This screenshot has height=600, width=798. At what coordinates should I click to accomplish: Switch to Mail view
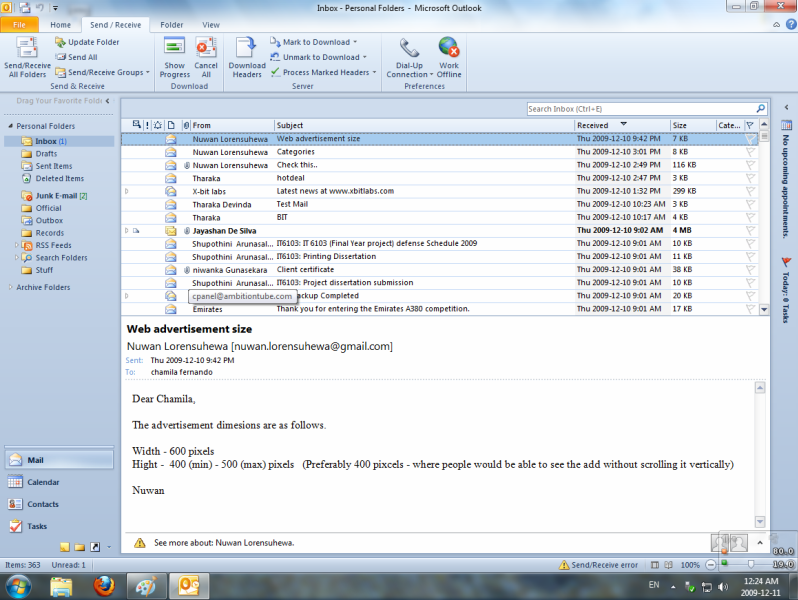pos(59,460)
